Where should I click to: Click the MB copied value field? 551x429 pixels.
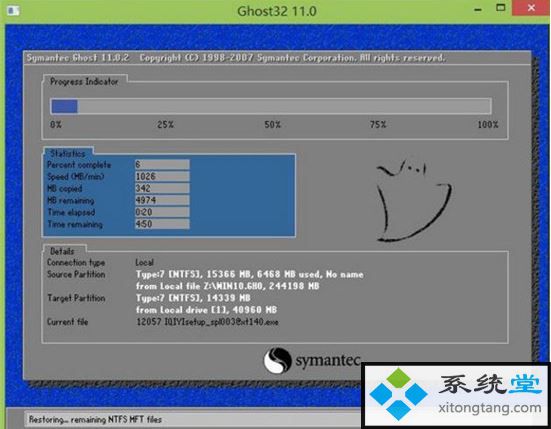[x=162, y=188]
